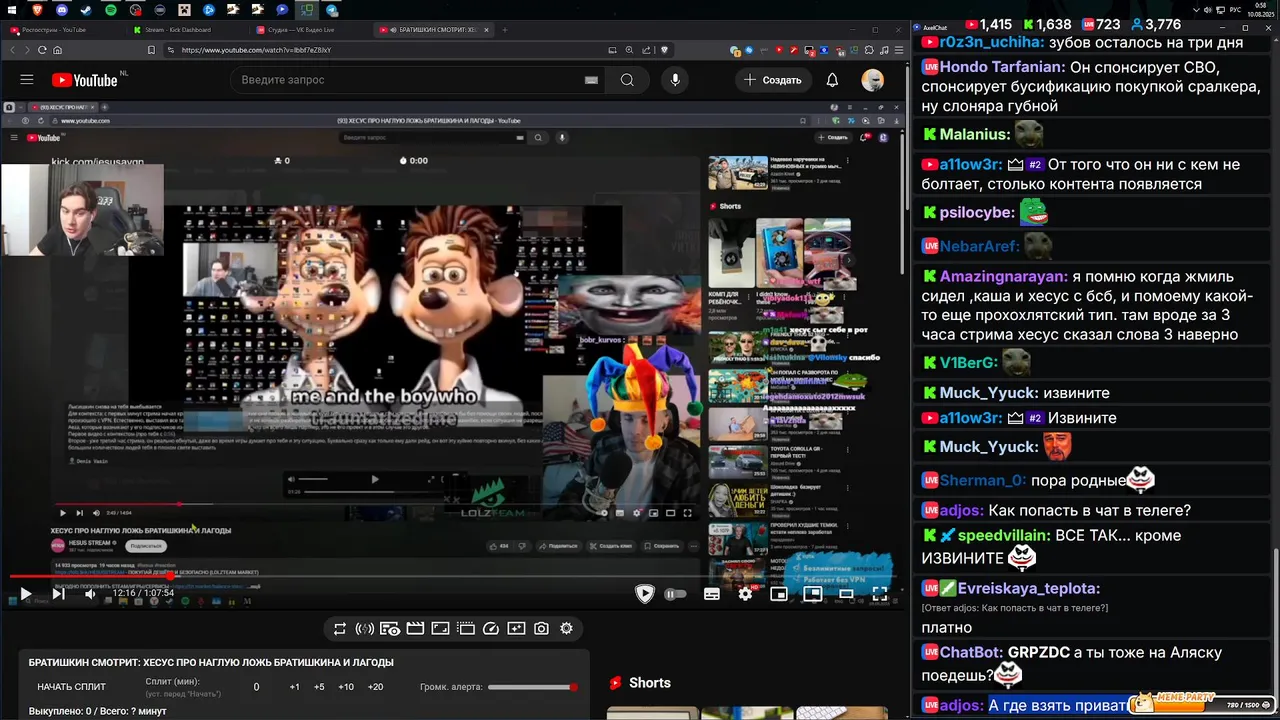Click the +5 minute split button
Image resolution: width=1280 pixels, height=720 pixels.
(319, 687)
